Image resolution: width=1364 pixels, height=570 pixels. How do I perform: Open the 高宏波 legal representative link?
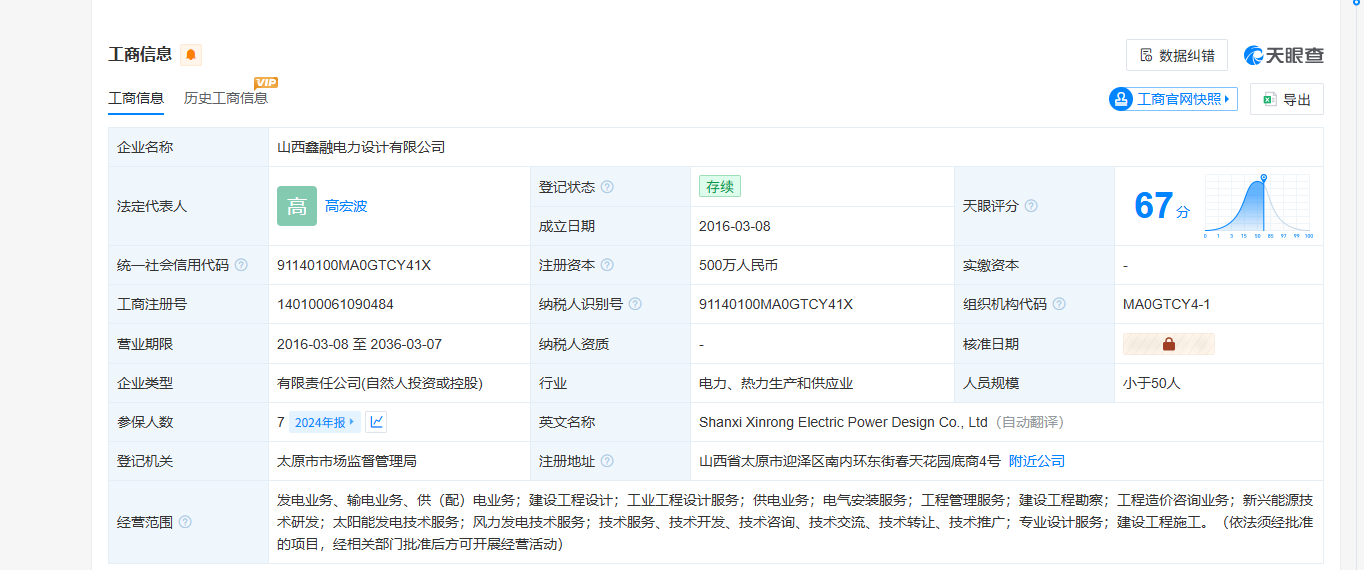coord(346,206)
